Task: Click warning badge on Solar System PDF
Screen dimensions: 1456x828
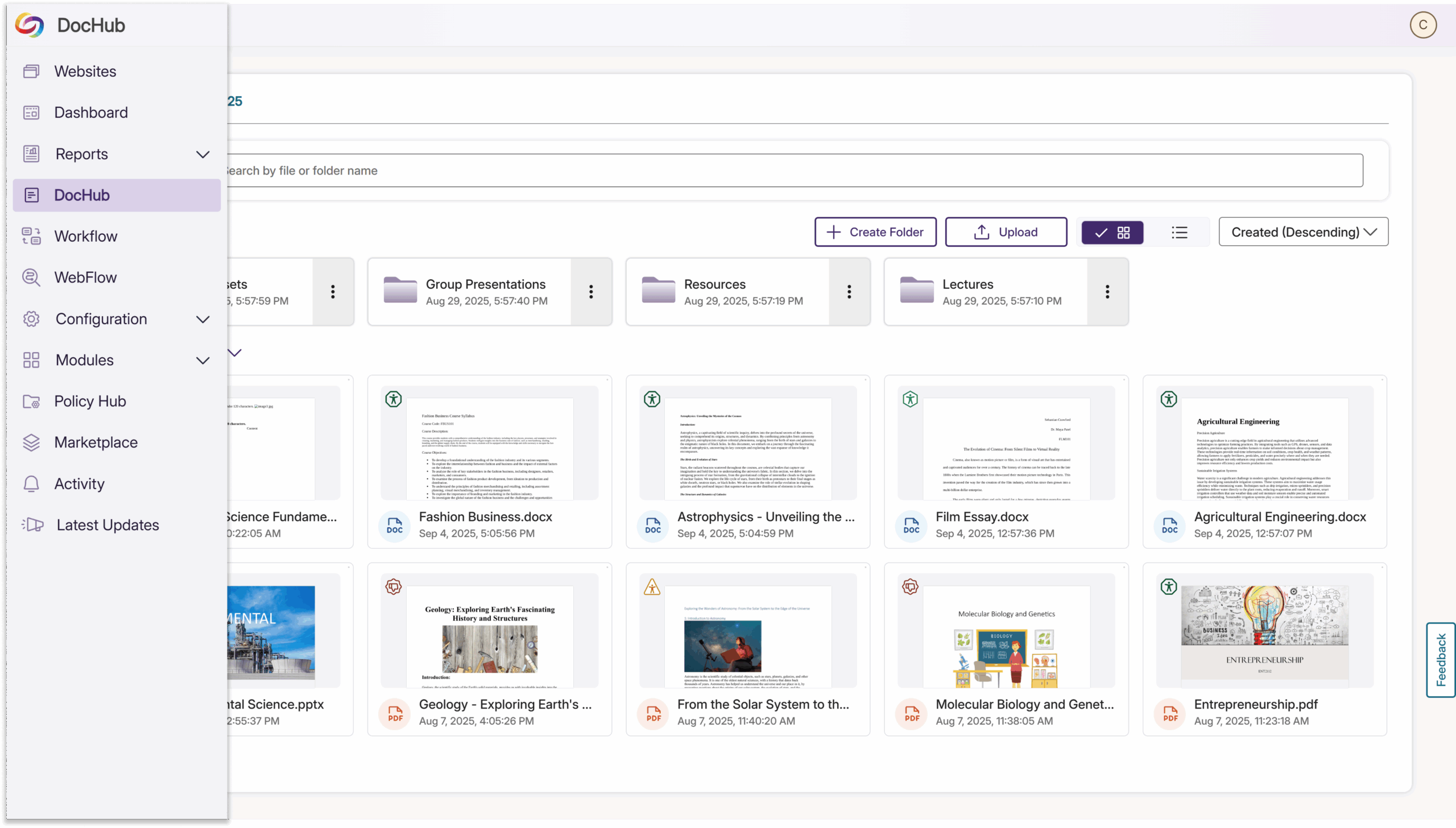Action: 652,587
